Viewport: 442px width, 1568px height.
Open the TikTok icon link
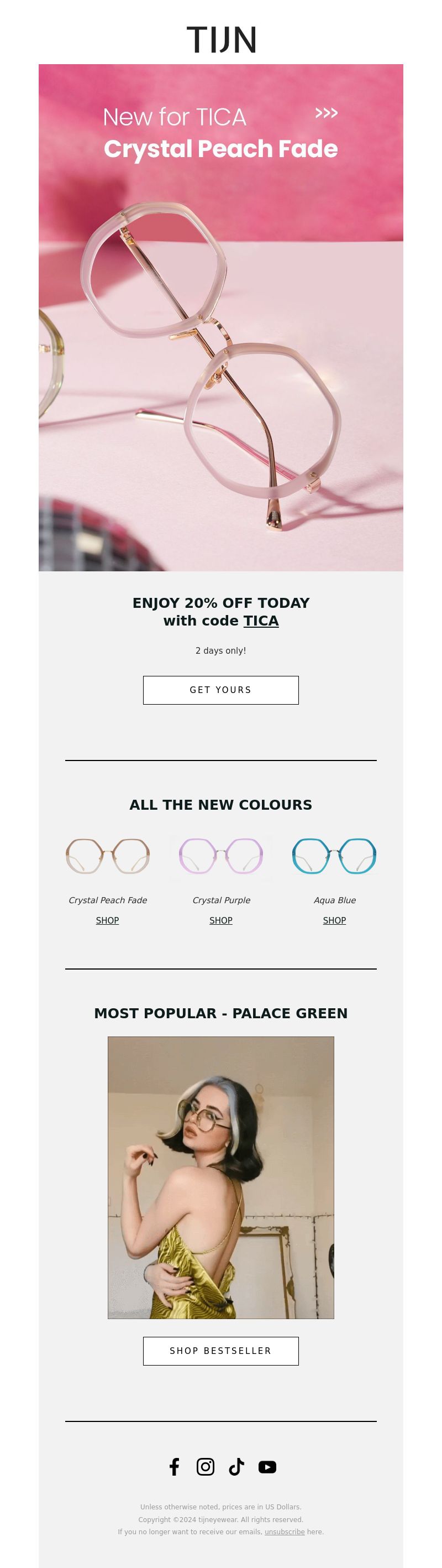pyautogui.click(x=236, y=1467)
